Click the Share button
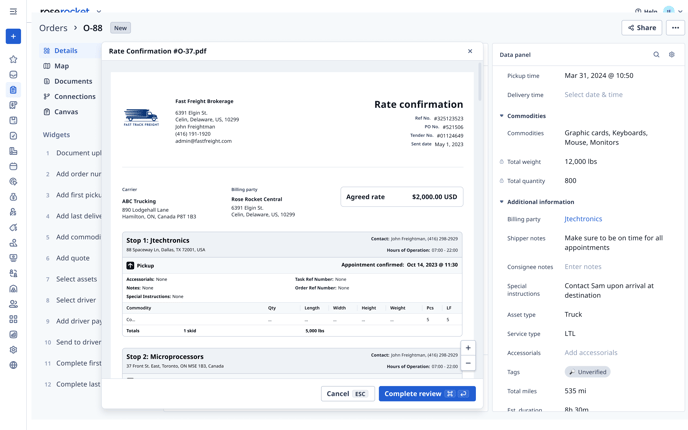688x430 pixels. pyautogui.click(x=641, y=28)
